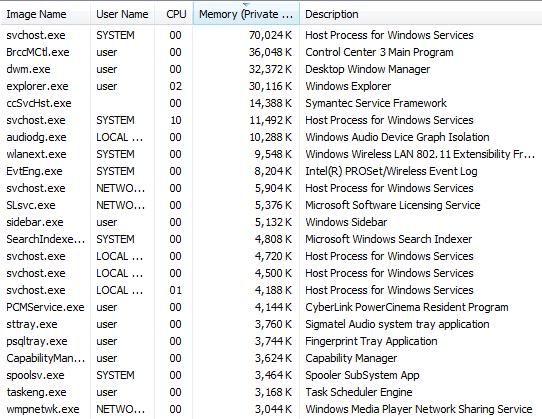Select explorer.exe in the process list
Screen dimensions: 542x419
pyautogui.click(x=271, y=86)
